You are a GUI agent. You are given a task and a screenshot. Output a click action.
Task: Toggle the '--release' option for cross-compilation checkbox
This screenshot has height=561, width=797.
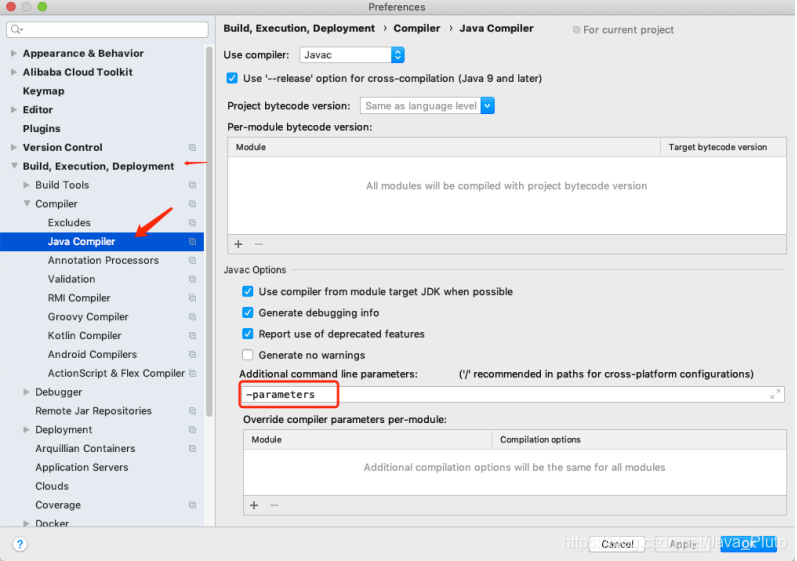232,78
